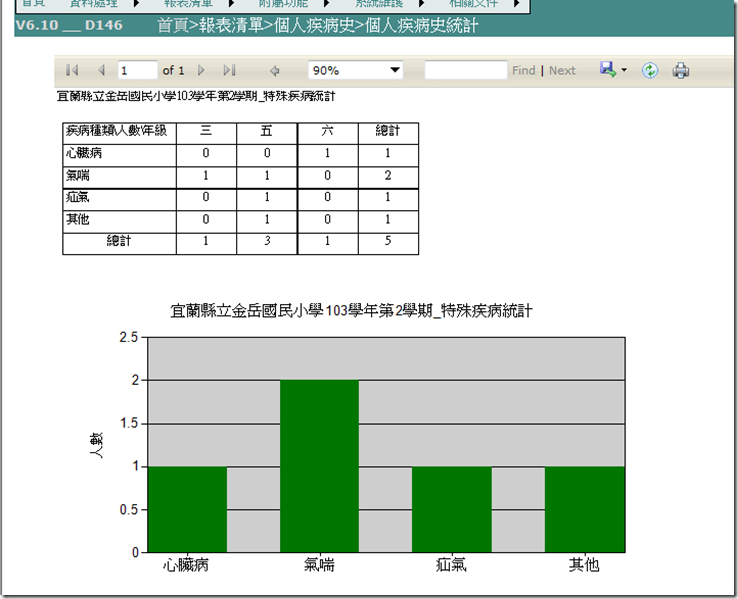Viewport: 738px width, 599px height.
Task: Click the Next link beside Find
Action: [562, 71]
